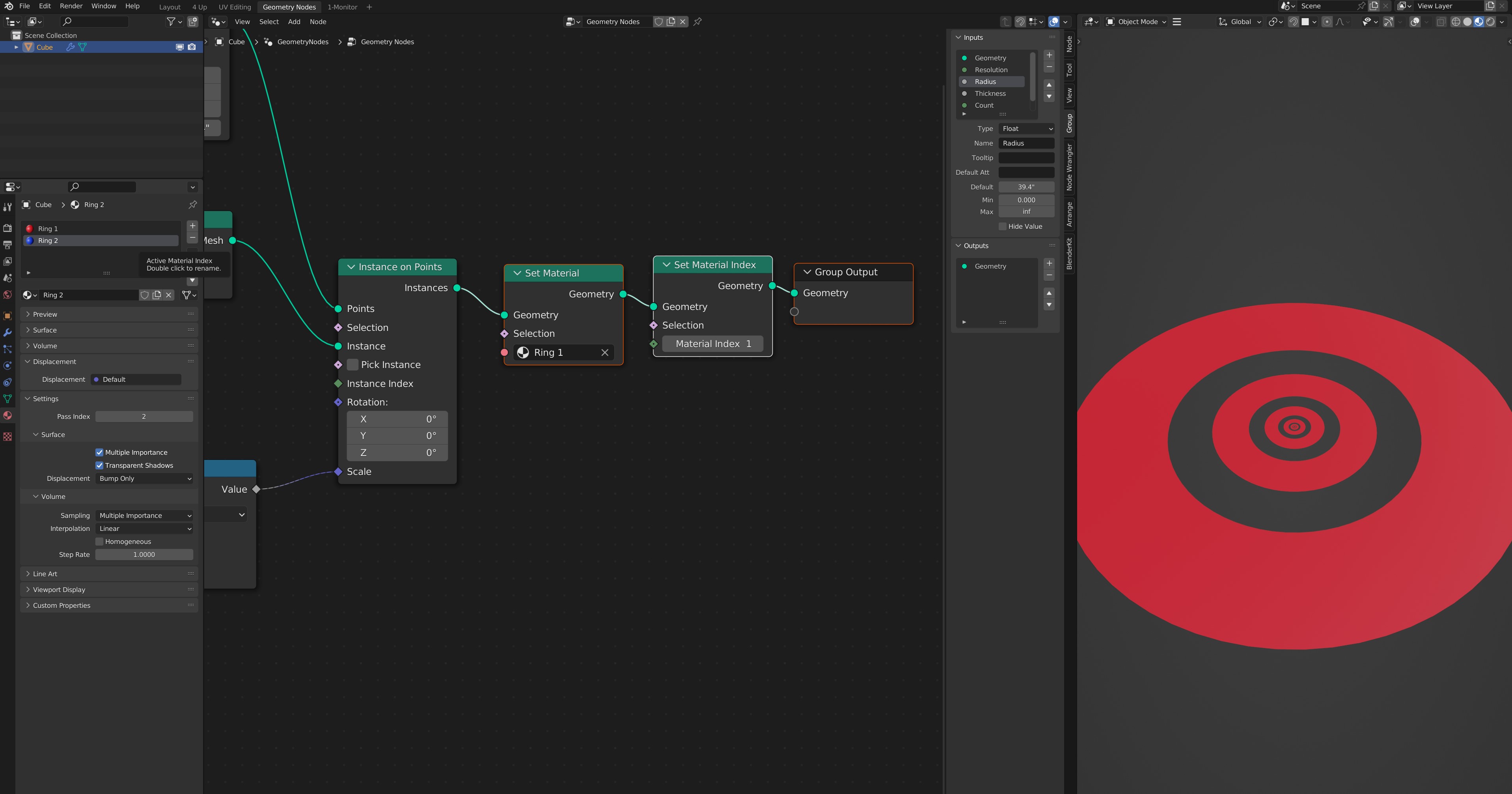Viewport: 1512px width, 794px height.
Task: Open the Object Data mesh tab icon
Action: click(7, 399)
